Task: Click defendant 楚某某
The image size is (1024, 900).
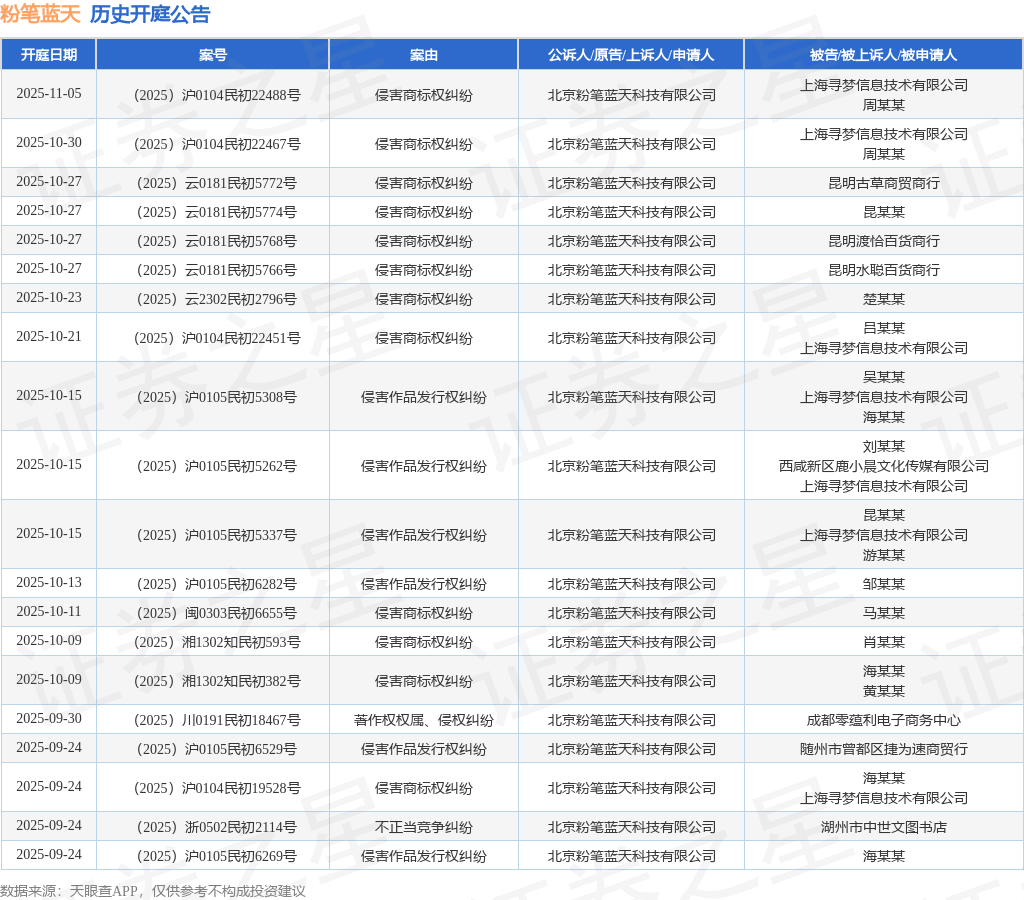Action: (x=884, y=299)
